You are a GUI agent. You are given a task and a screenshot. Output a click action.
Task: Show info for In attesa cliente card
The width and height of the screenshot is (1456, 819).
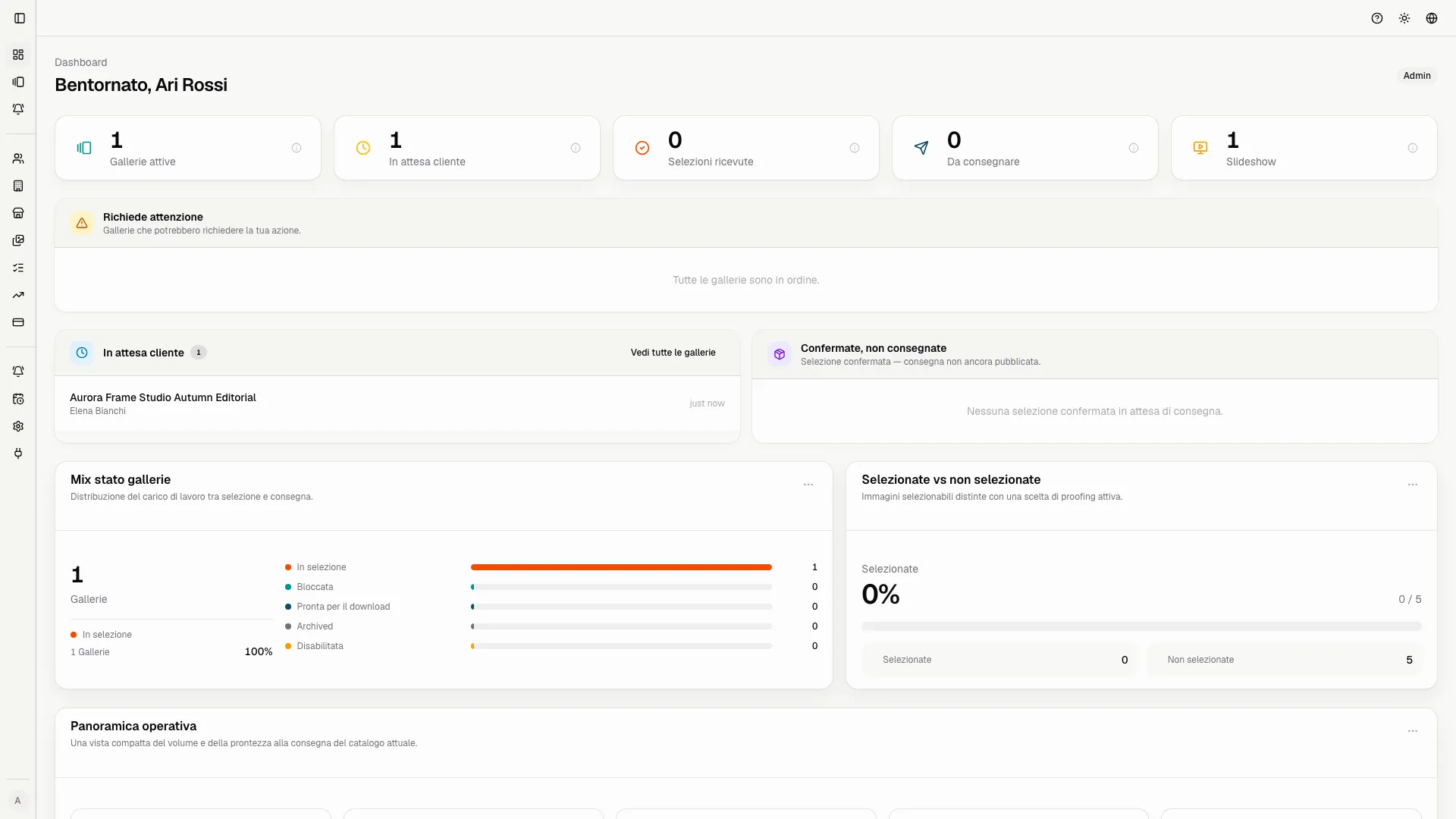pos(576,148)
